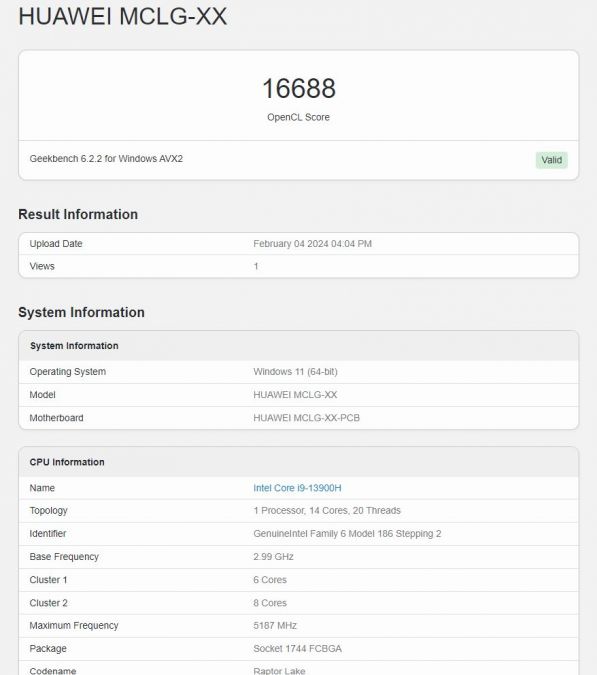This screenshot has height=675, width=597.
Task: Select the 16688 OpenCL score number
Action: coord(299,88)
